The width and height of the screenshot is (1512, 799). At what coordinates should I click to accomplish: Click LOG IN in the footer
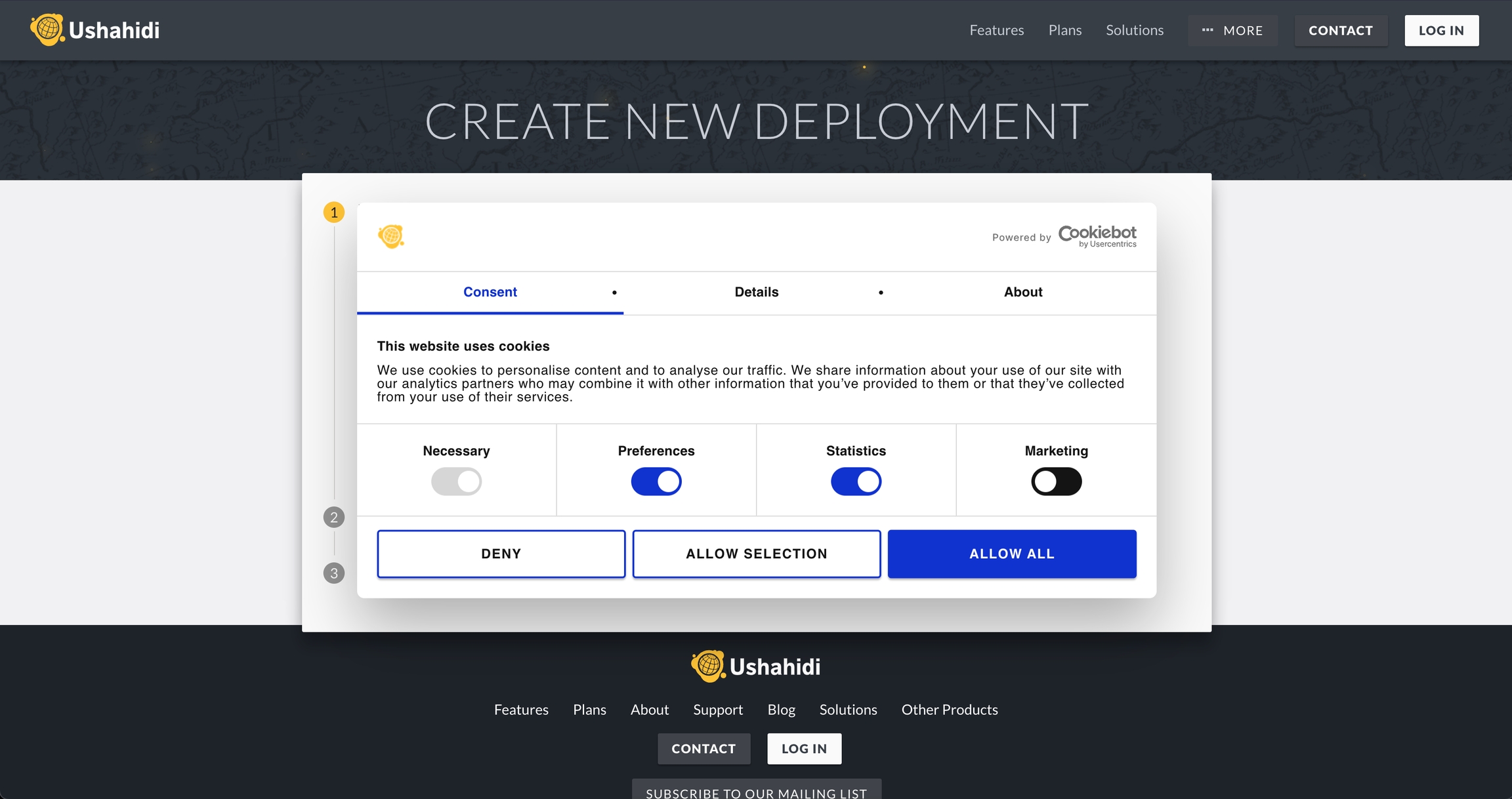click(x=804, y=748)
